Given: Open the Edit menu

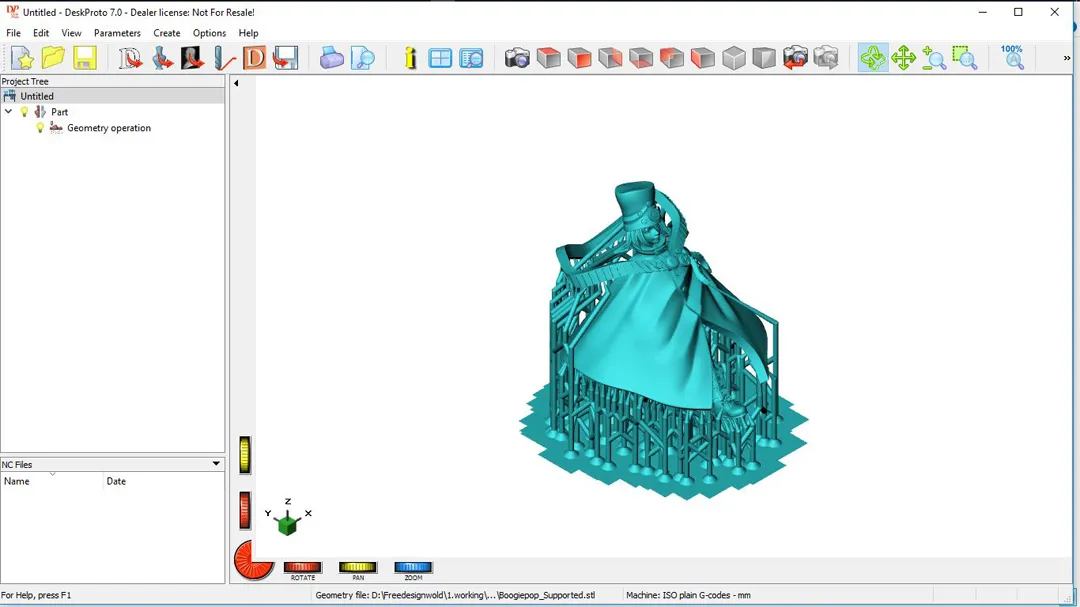Looking at the screenshot, I should click(41, 33).
